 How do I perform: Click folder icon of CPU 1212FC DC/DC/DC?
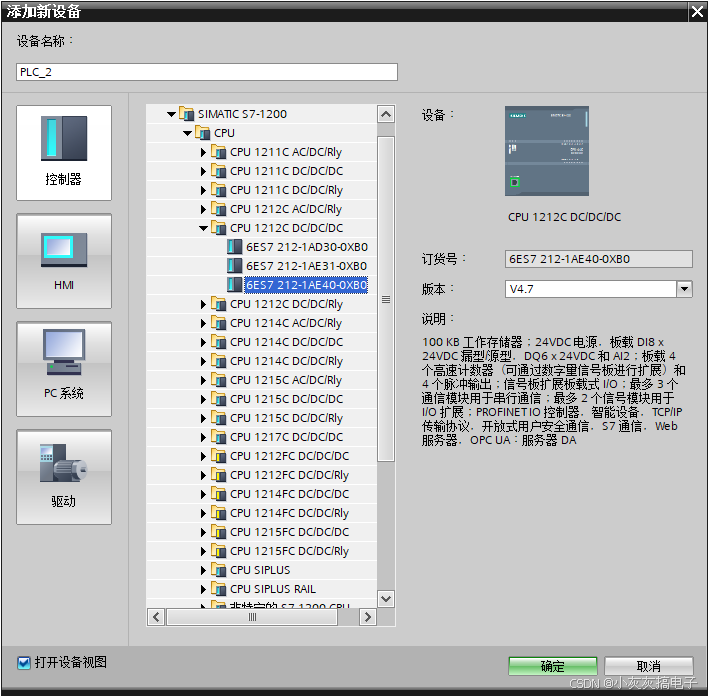(218, 456)
